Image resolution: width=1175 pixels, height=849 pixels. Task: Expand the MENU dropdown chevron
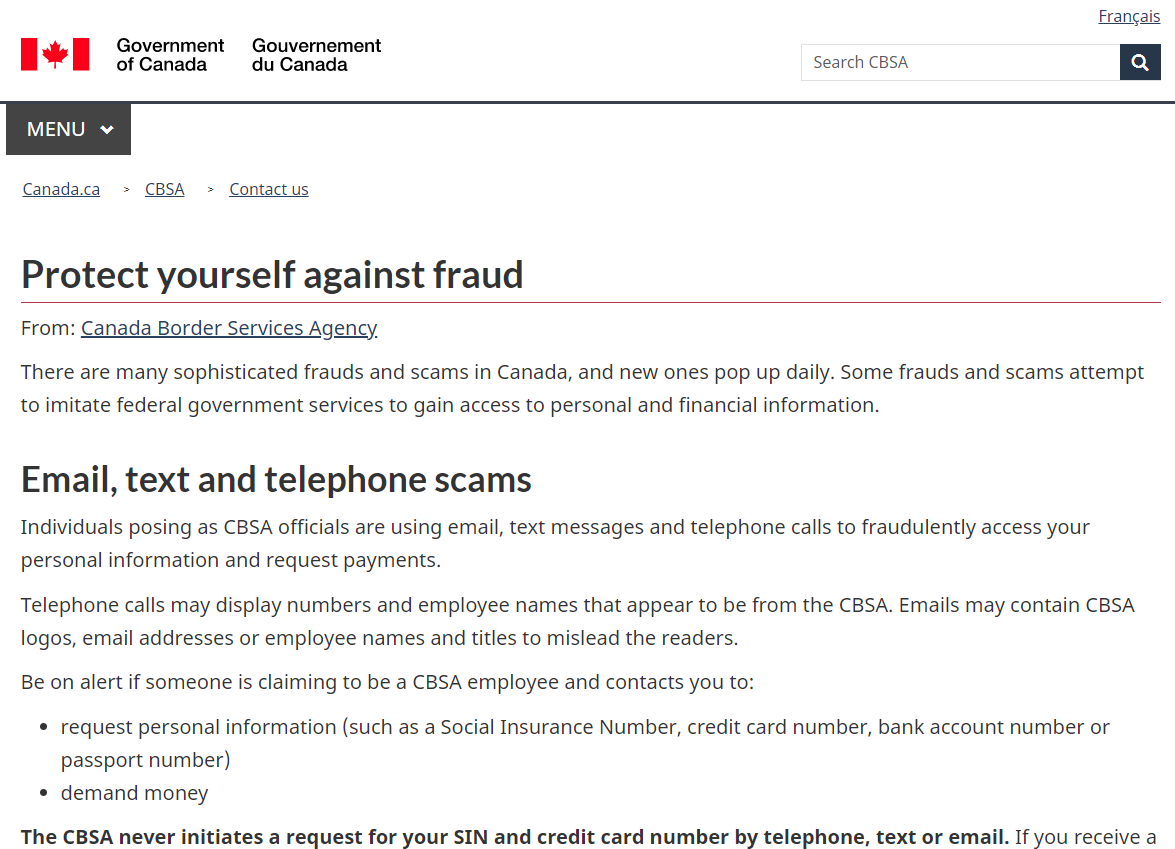tap(107, 130)
